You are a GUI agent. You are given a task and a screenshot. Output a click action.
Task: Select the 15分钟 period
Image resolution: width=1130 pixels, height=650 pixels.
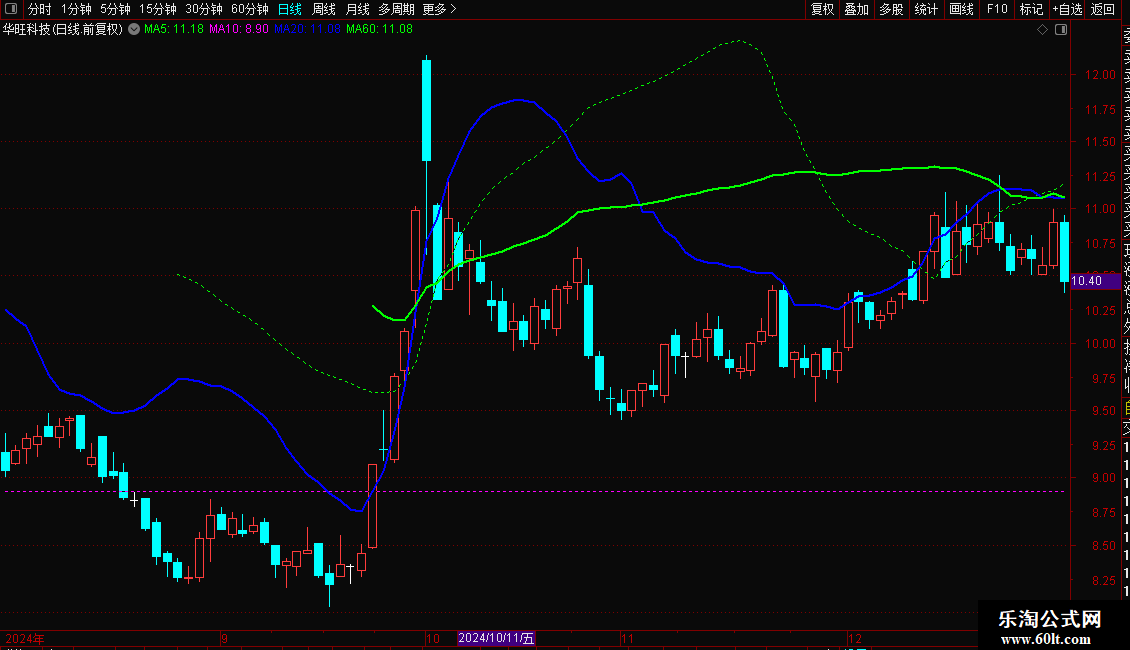click(x=158, y=9)
